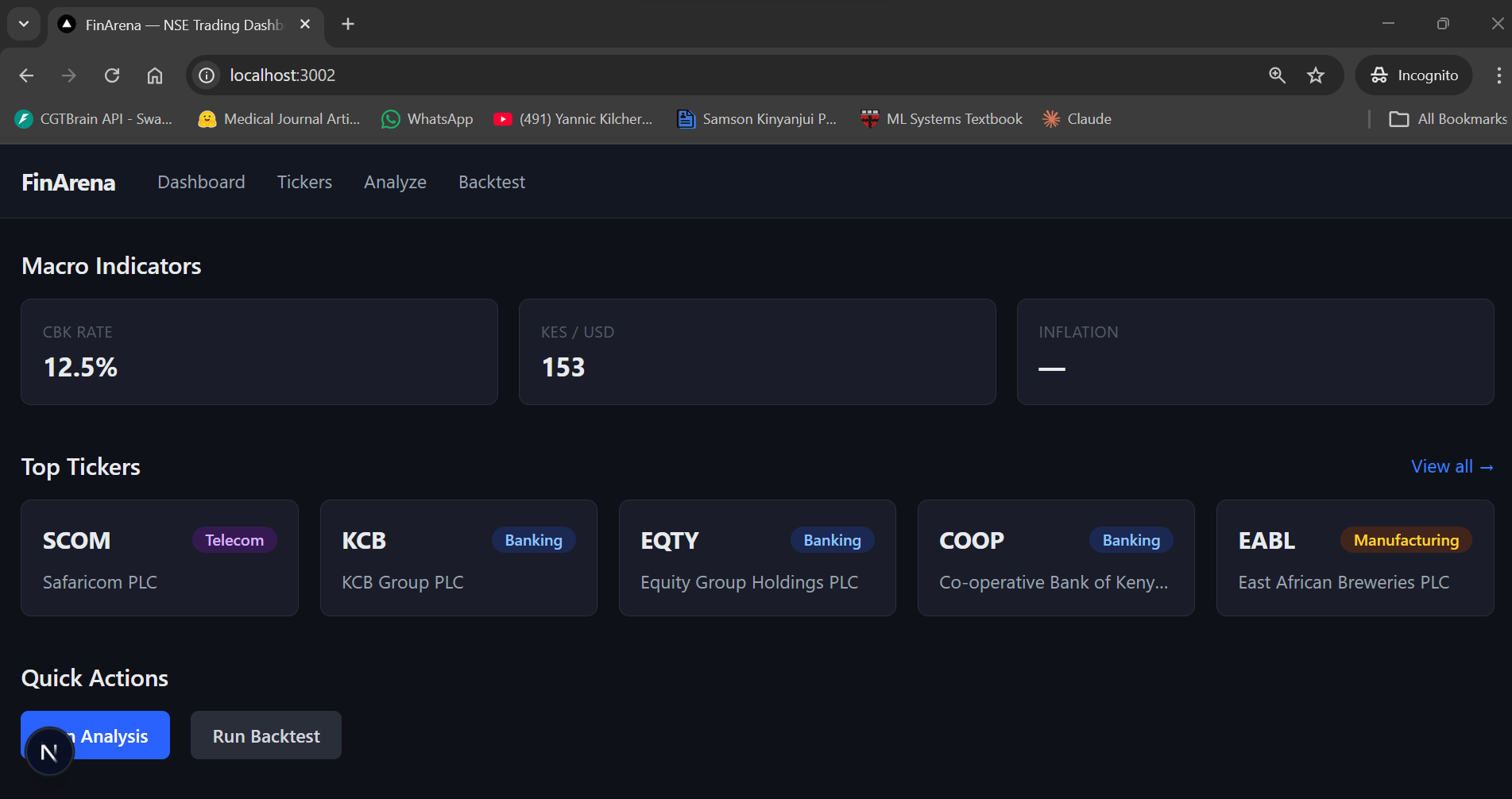Reload the current page
This screenshot has width=1512, height=799.
pos(112,75)
